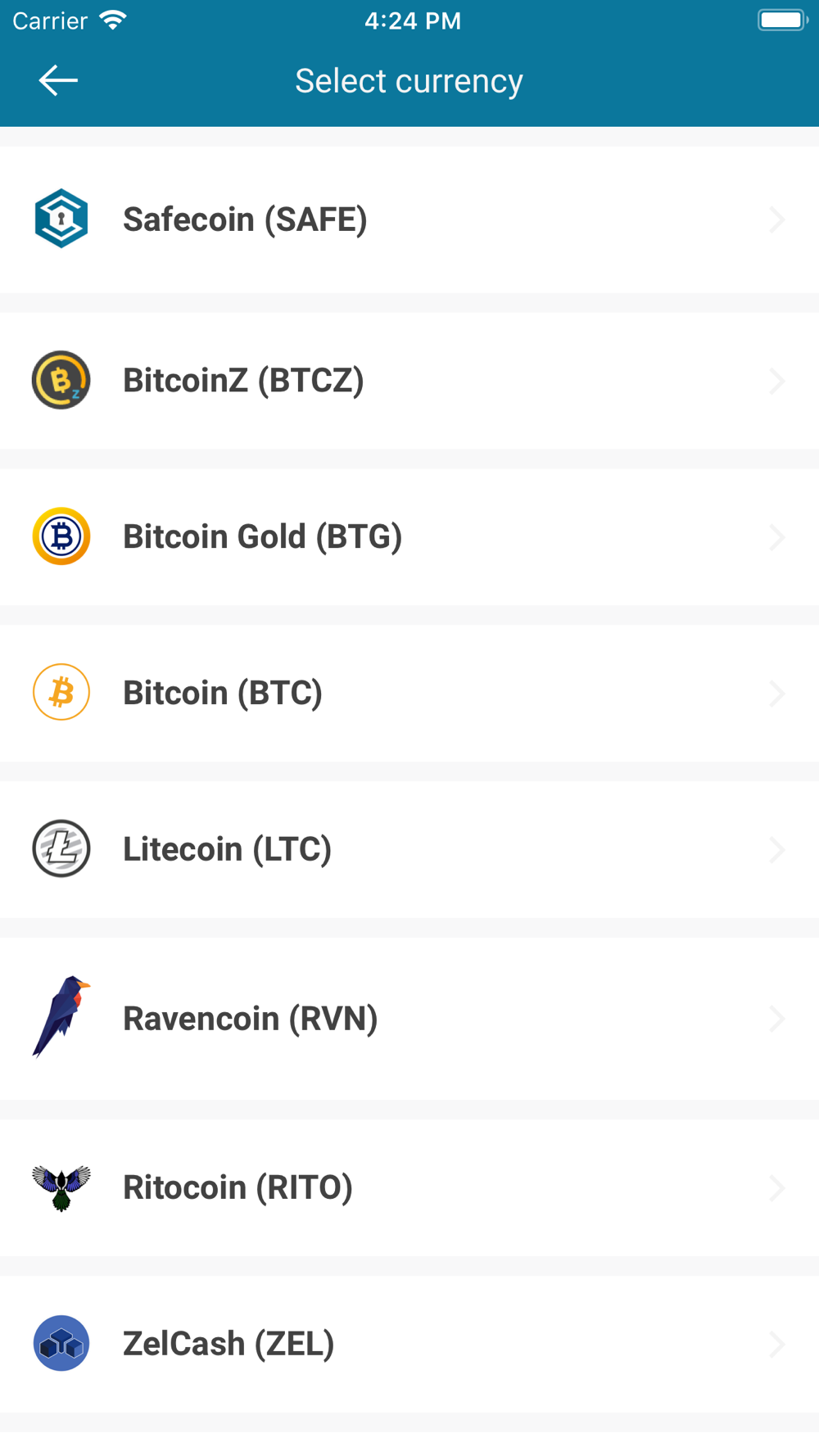Viewport: 819px width, 1456px height.
Task: Open Litecoin via its right chevron
Action: (x=777, y=849)
